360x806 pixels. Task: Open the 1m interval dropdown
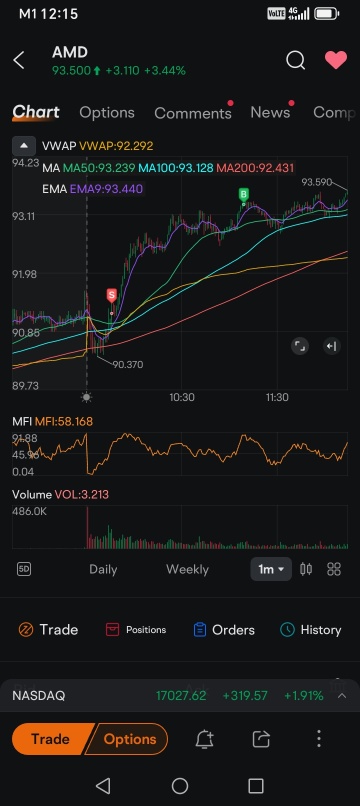pos(271,569)
